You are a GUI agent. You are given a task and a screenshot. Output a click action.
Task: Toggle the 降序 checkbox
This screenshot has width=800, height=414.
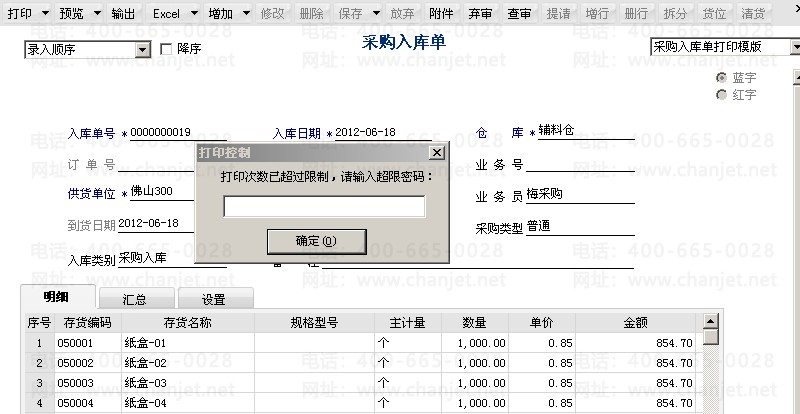tap(166, 50)
